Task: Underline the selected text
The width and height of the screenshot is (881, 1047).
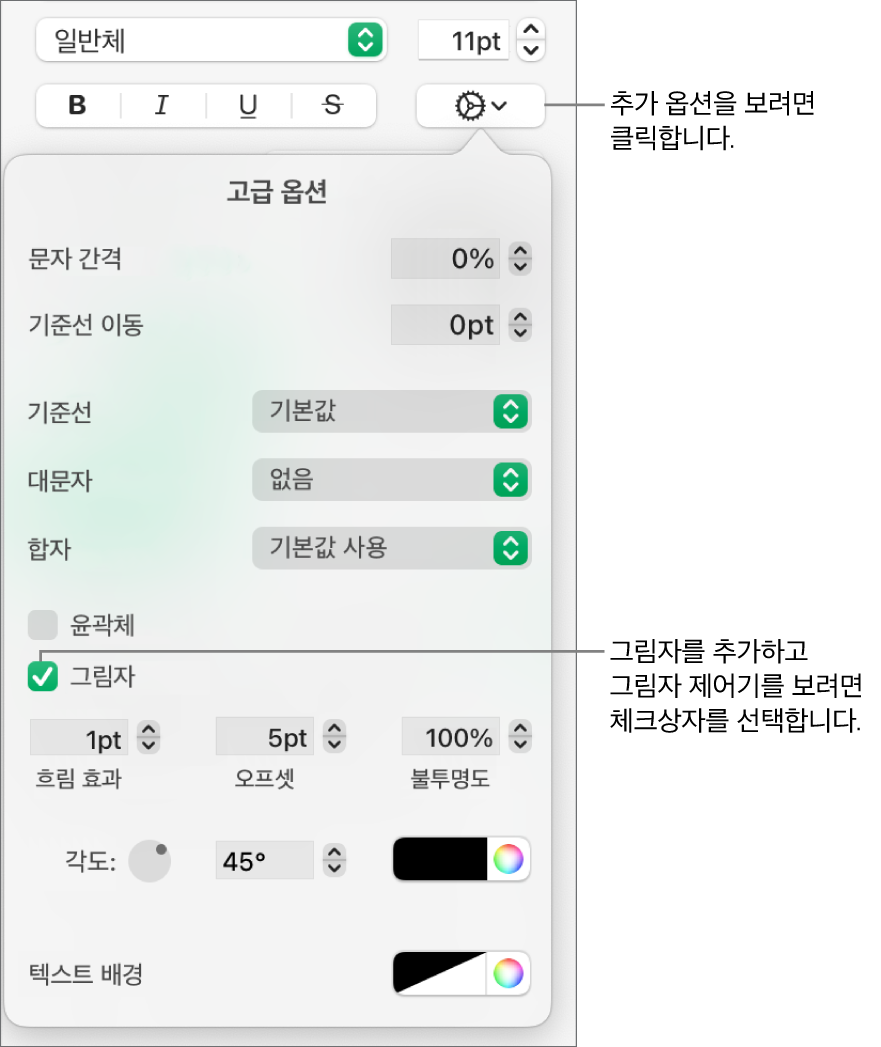Action: 248,106
